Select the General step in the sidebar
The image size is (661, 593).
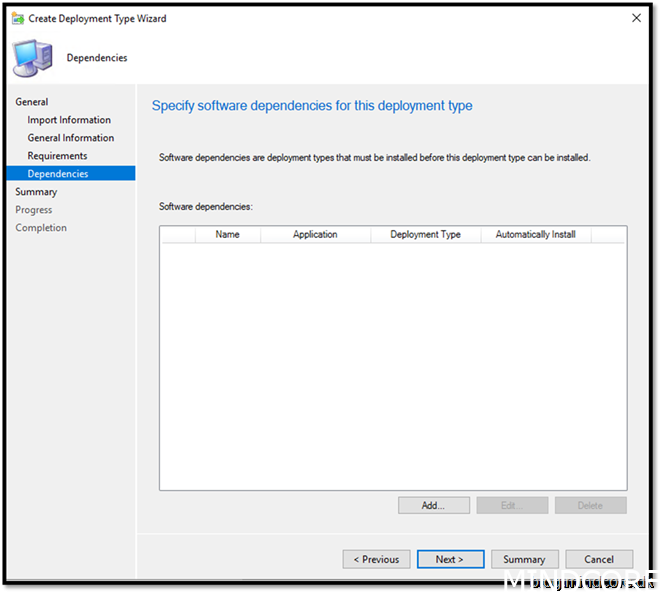[32, 102]
